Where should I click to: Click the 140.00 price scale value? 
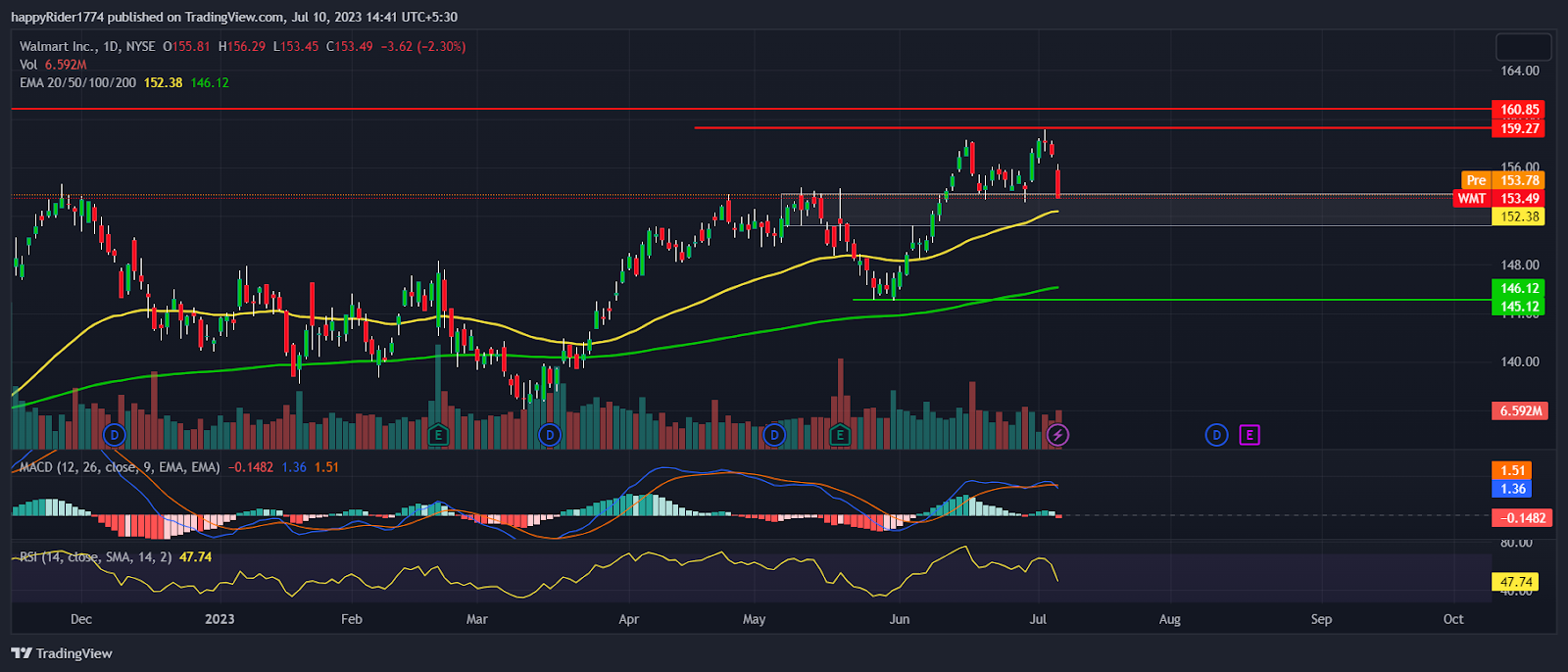click(x=1520, y=361)
